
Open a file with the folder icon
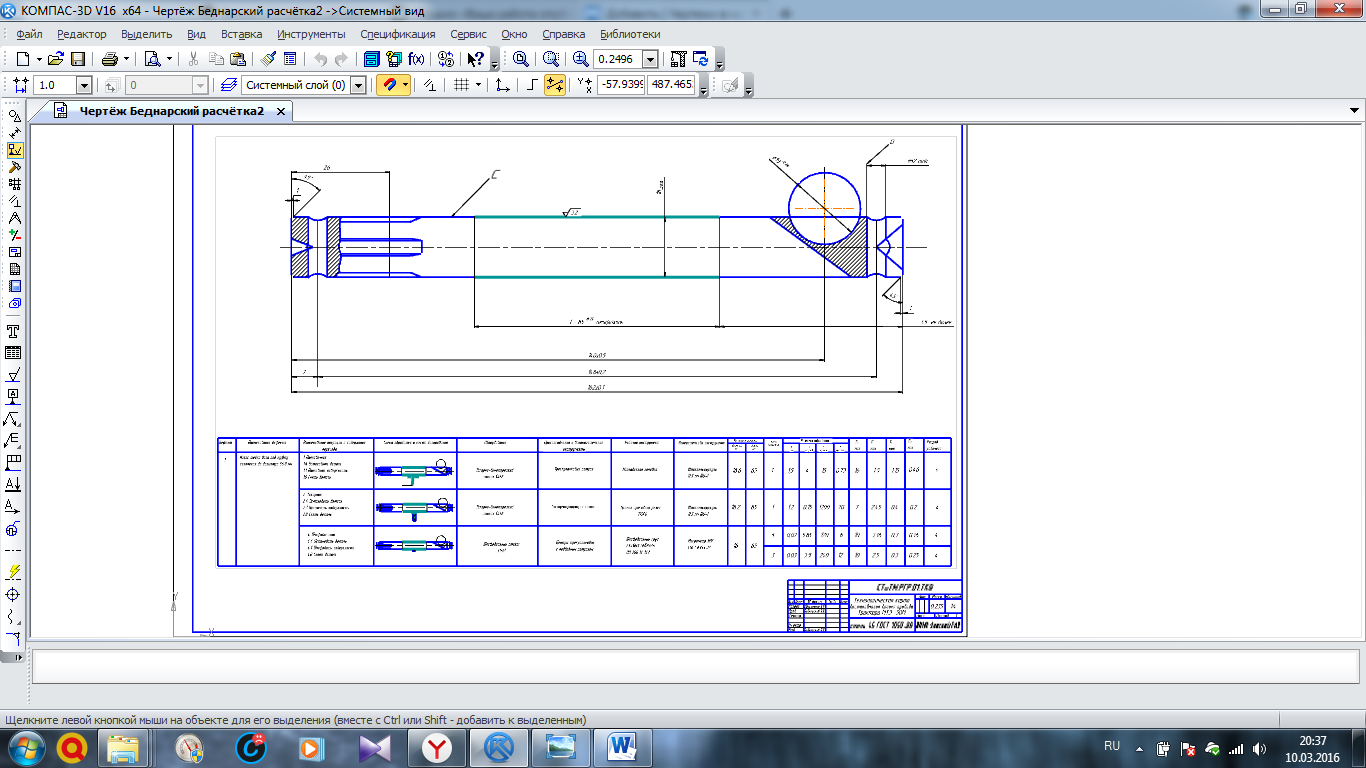coord(56,59)
